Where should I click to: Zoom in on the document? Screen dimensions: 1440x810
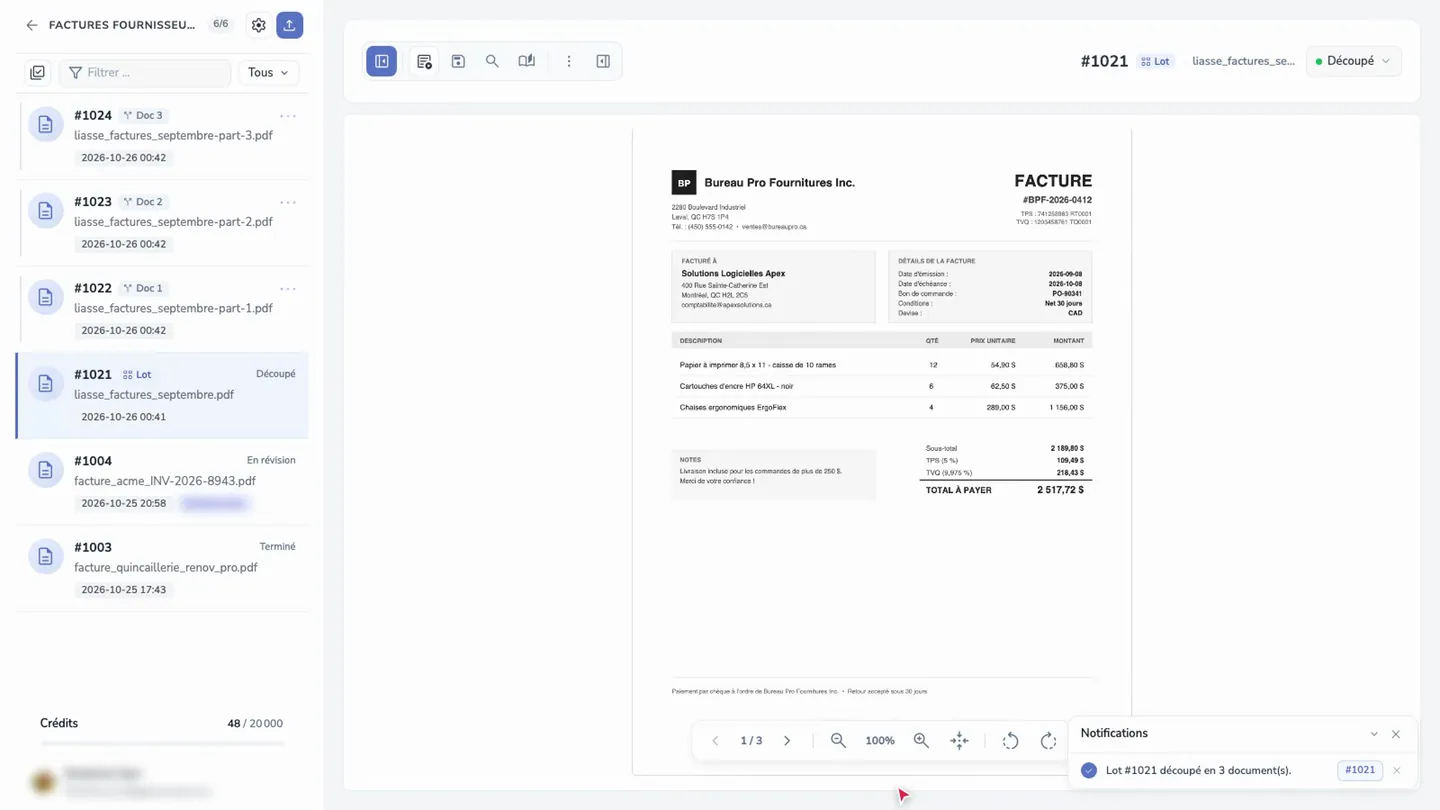(921, 741)
